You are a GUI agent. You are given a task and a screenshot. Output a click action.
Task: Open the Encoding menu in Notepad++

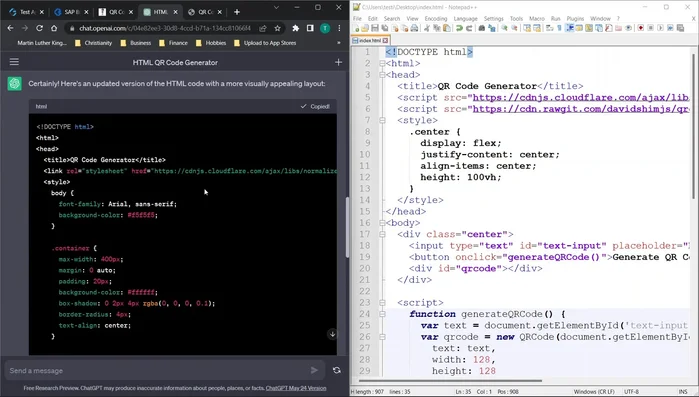[x=436, y=19]
